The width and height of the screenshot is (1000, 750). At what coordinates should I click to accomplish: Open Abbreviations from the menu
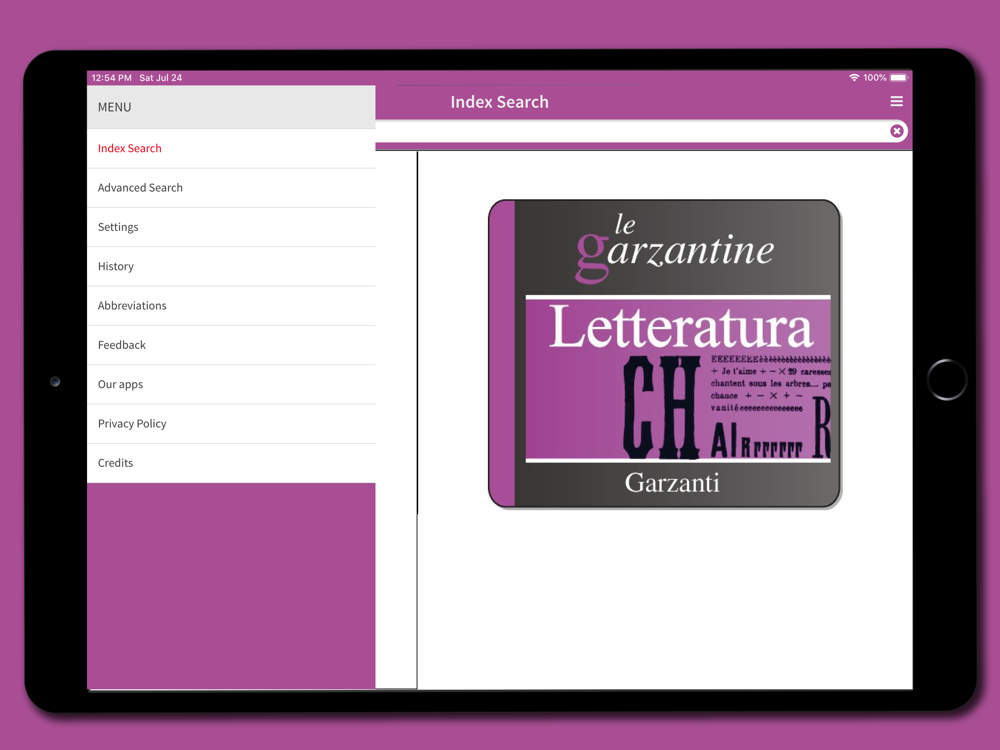tap(231, 306)
